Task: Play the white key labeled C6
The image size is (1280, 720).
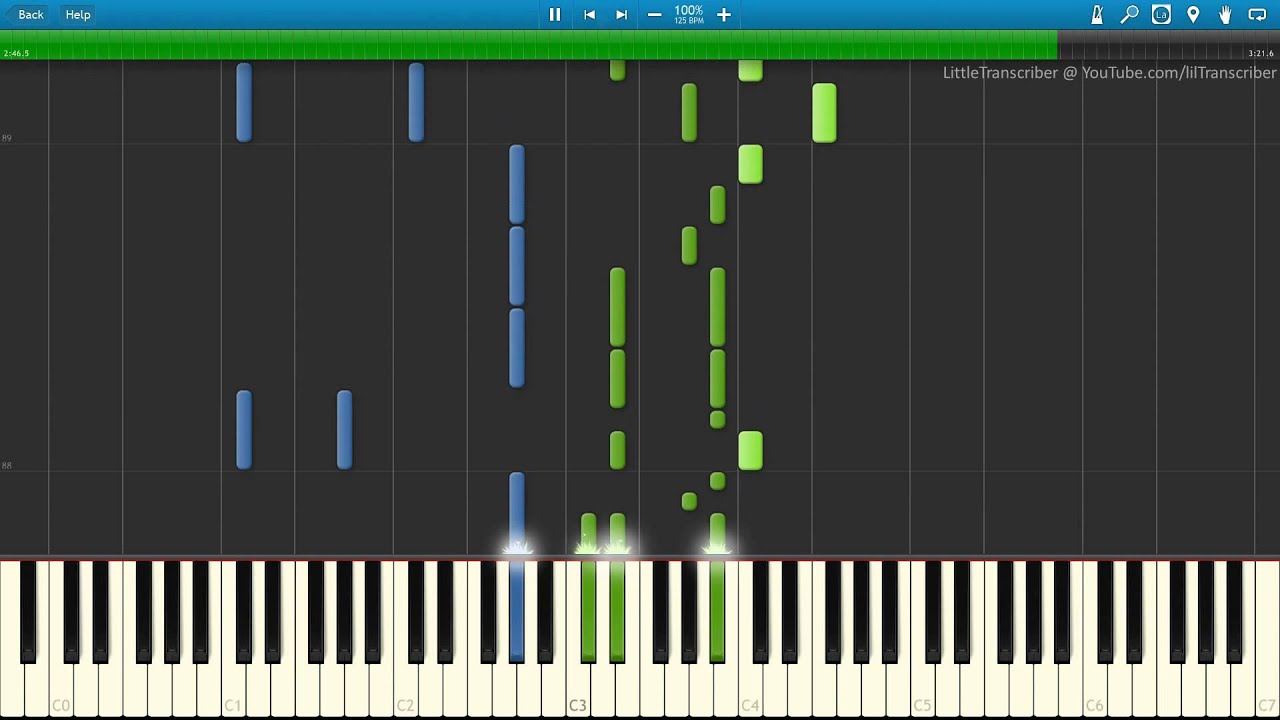Action: (1094, 690)
